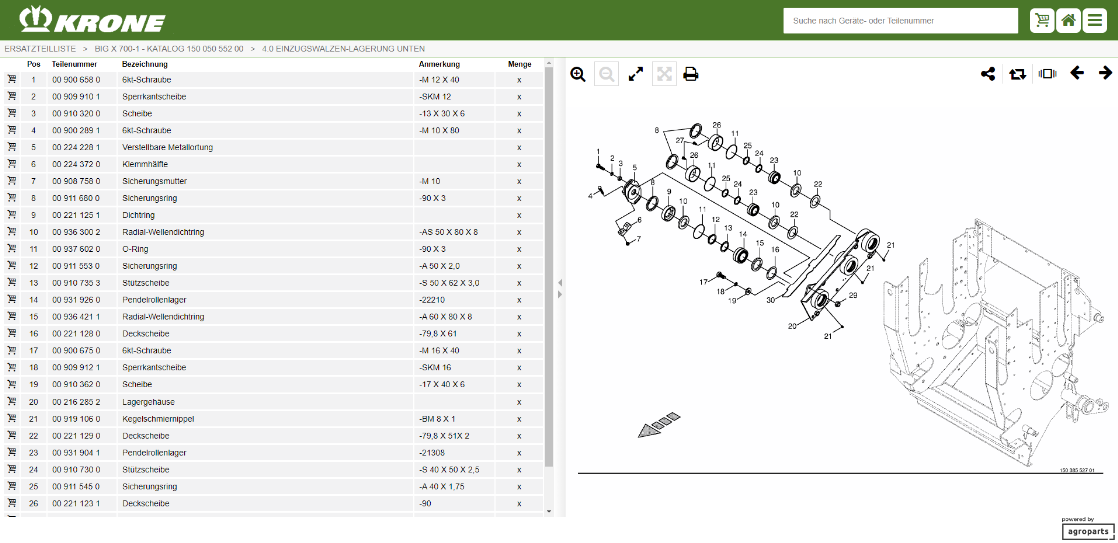Screen dimensions: 1118x543
Task: Go to previous diagram with left arrow
Action: (1077, 73)
